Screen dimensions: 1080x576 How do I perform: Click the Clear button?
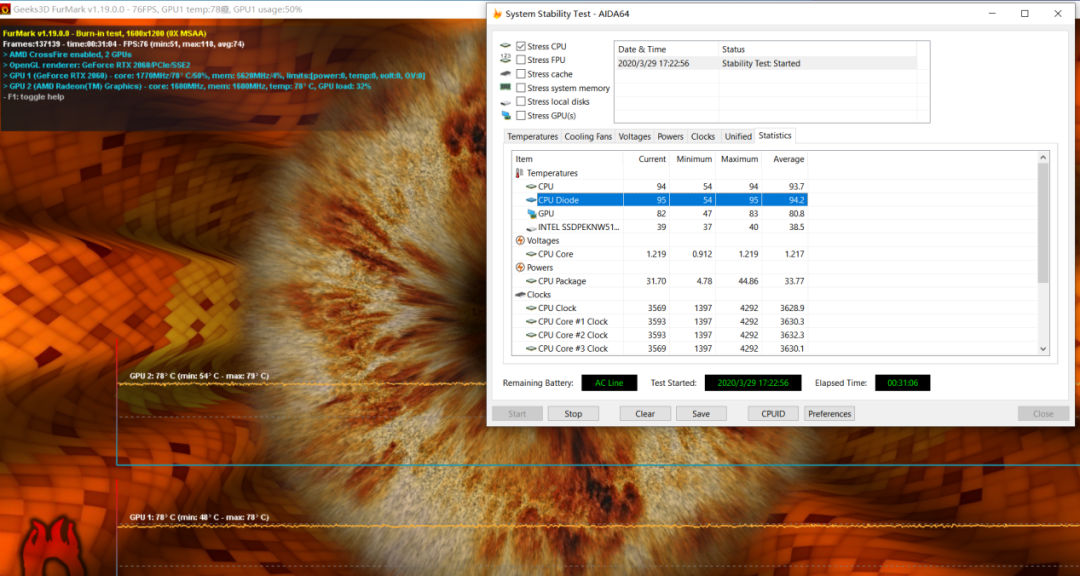tap(645, 414)
